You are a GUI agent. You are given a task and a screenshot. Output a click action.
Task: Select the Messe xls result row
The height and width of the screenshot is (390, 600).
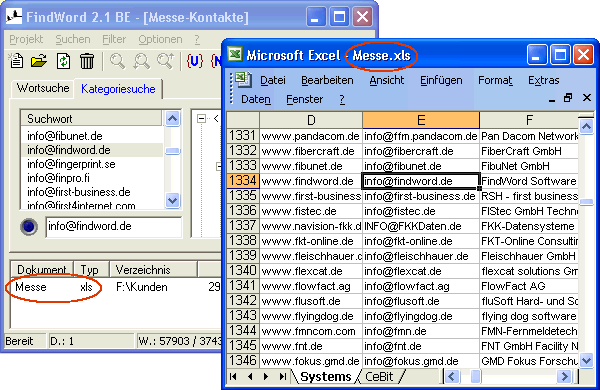point(115,287)
